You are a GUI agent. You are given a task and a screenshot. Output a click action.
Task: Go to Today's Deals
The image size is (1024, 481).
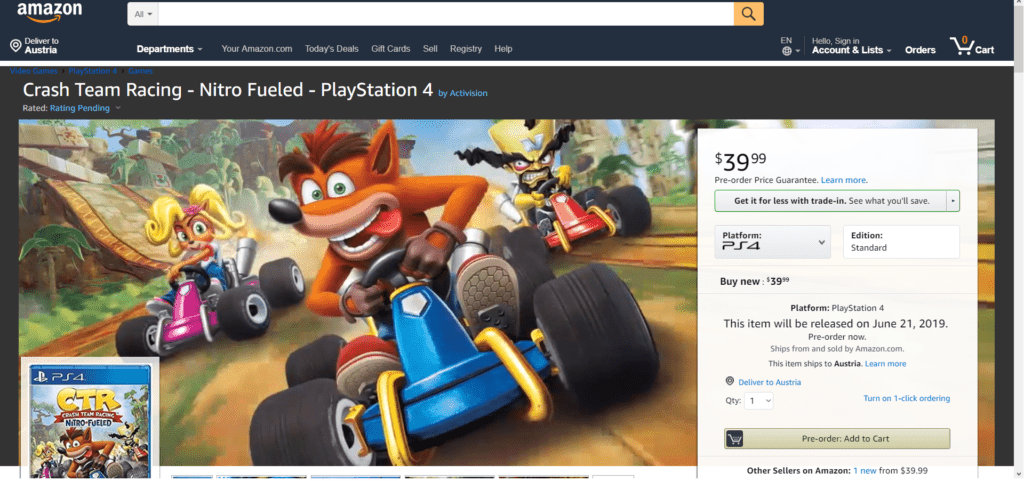(x=332, y=49)
